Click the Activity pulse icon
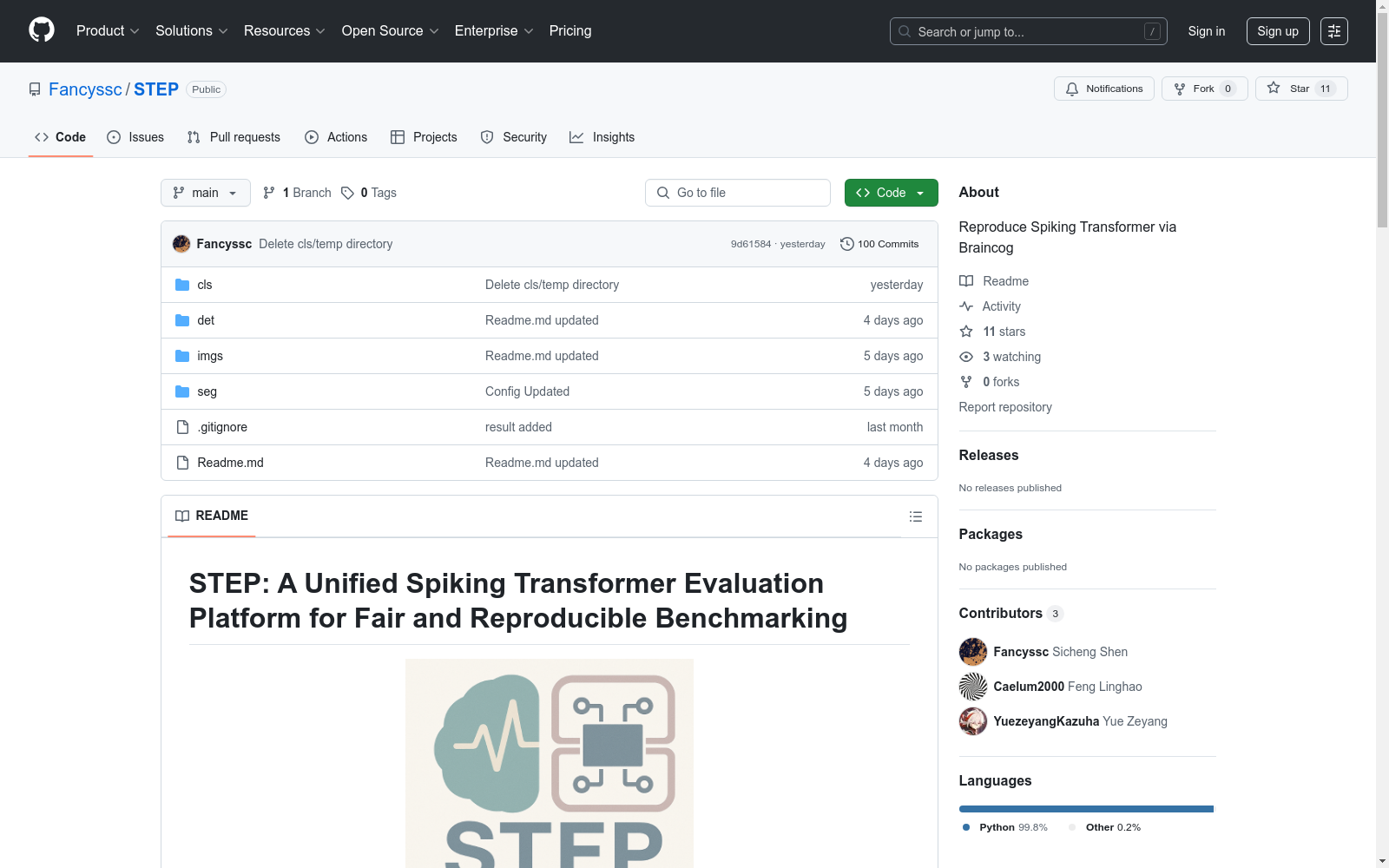The height and width of the screenshot is (868, 1389). coord(966,306)
